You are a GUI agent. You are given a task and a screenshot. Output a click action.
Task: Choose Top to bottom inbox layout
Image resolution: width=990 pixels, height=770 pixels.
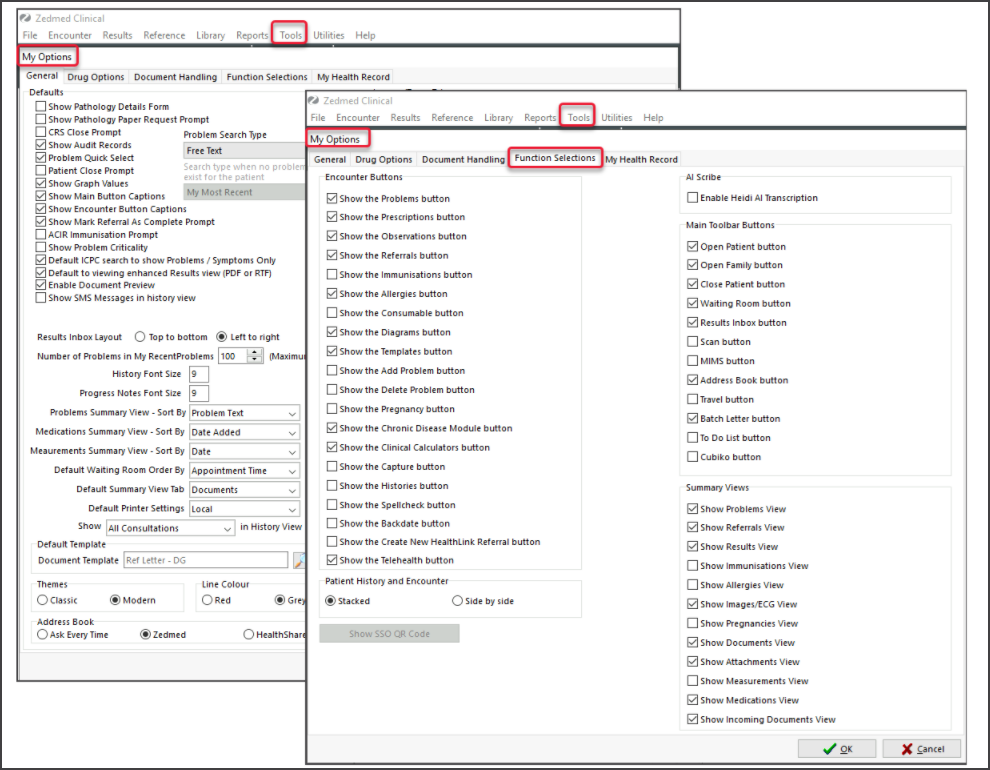pyautogui.click(x=140, y=337)
